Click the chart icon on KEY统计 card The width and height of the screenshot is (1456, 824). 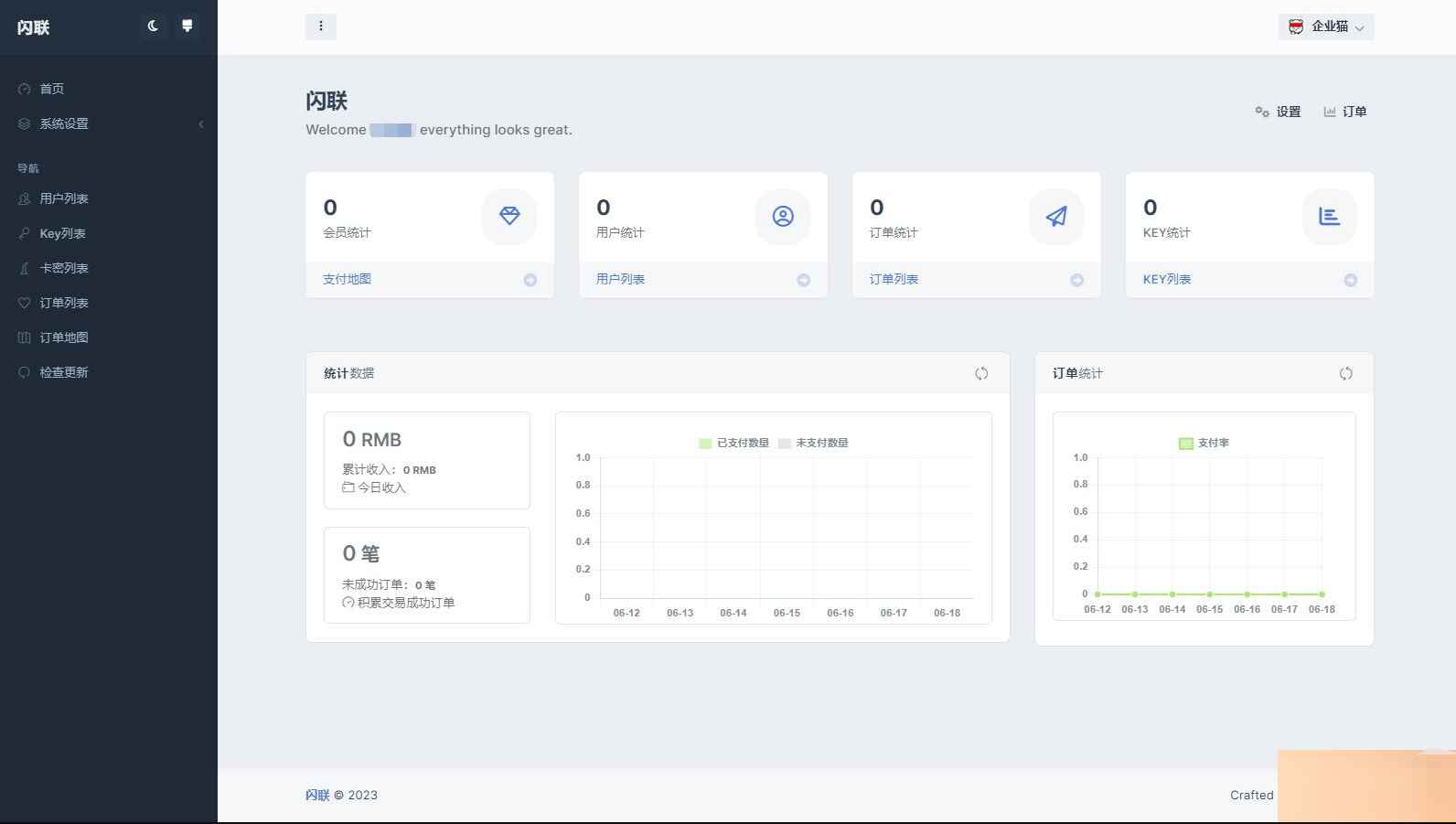coord(1329,217)
